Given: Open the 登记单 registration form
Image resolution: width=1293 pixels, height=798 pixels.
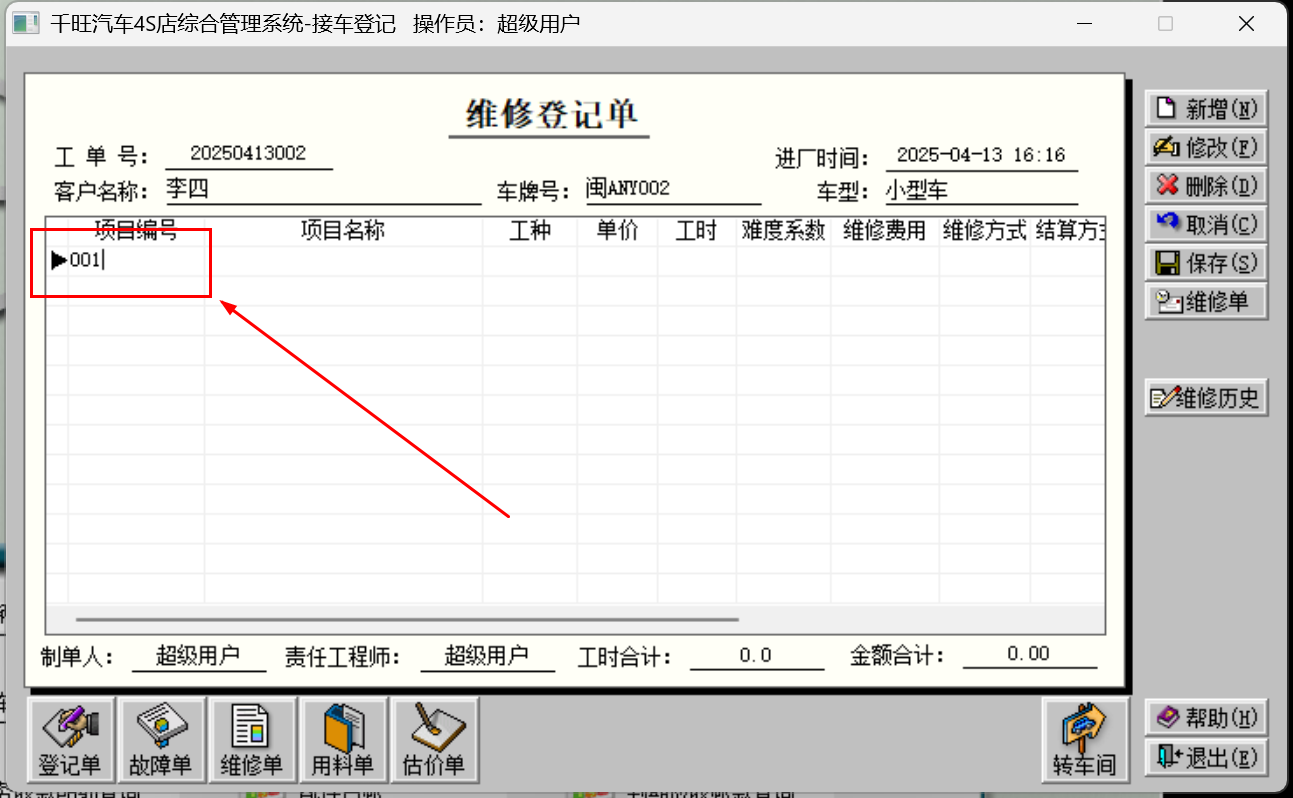Looking at the screenshot, I should (71, 740).
